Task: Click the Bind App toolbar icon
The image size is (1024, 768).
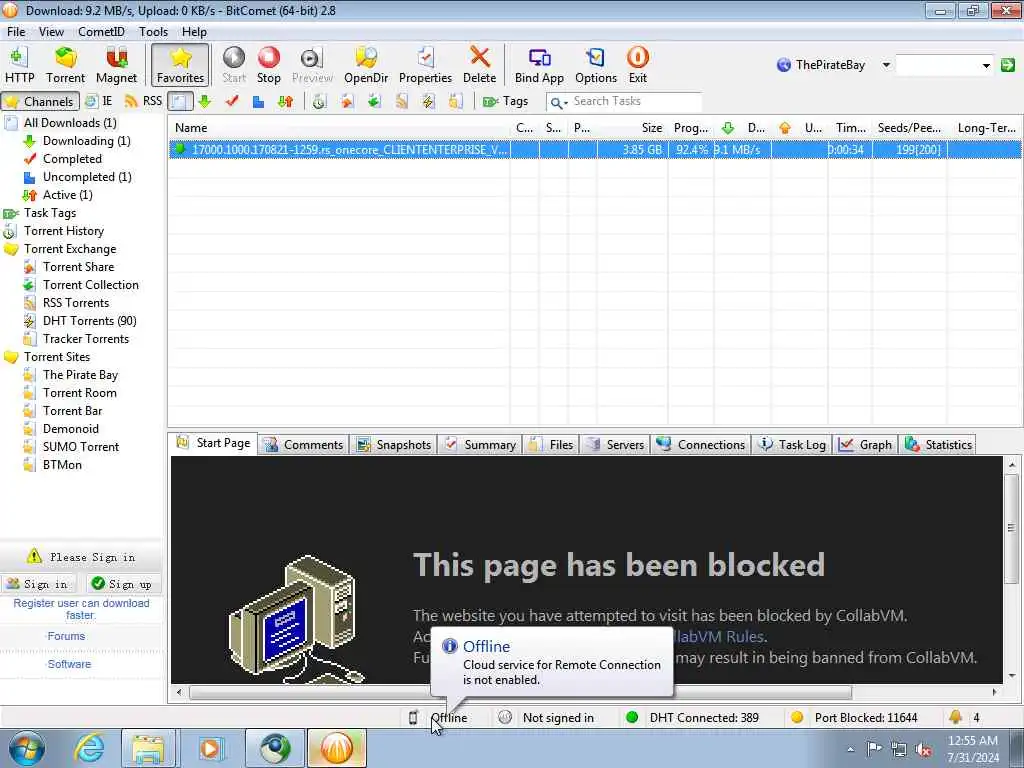Action: tap(539, 65)
